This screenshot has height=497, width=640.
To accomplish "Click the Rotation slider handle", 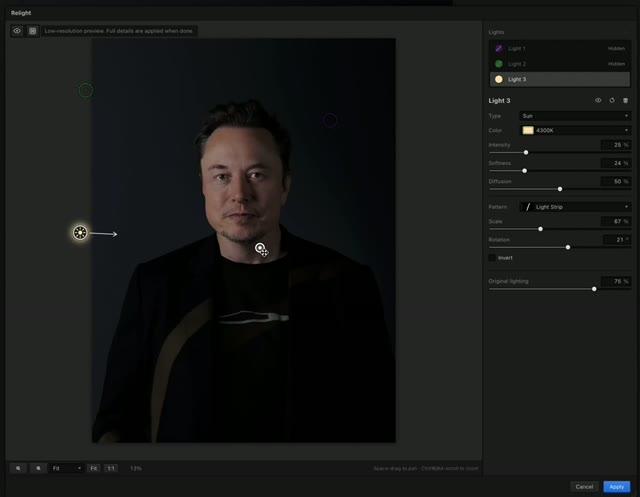I will pos(568,247).
